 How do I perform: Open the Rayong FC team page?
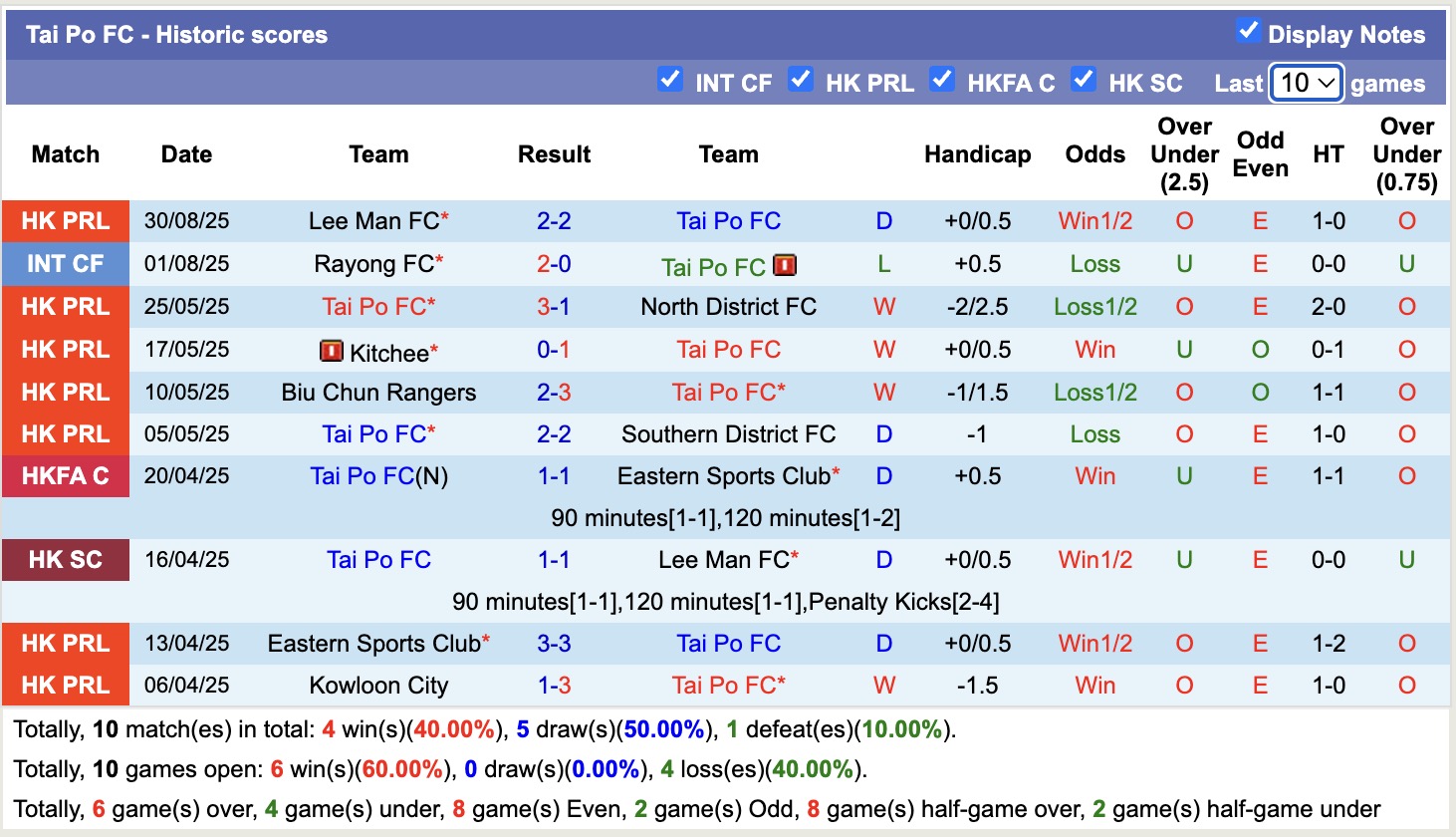[370, 264]
